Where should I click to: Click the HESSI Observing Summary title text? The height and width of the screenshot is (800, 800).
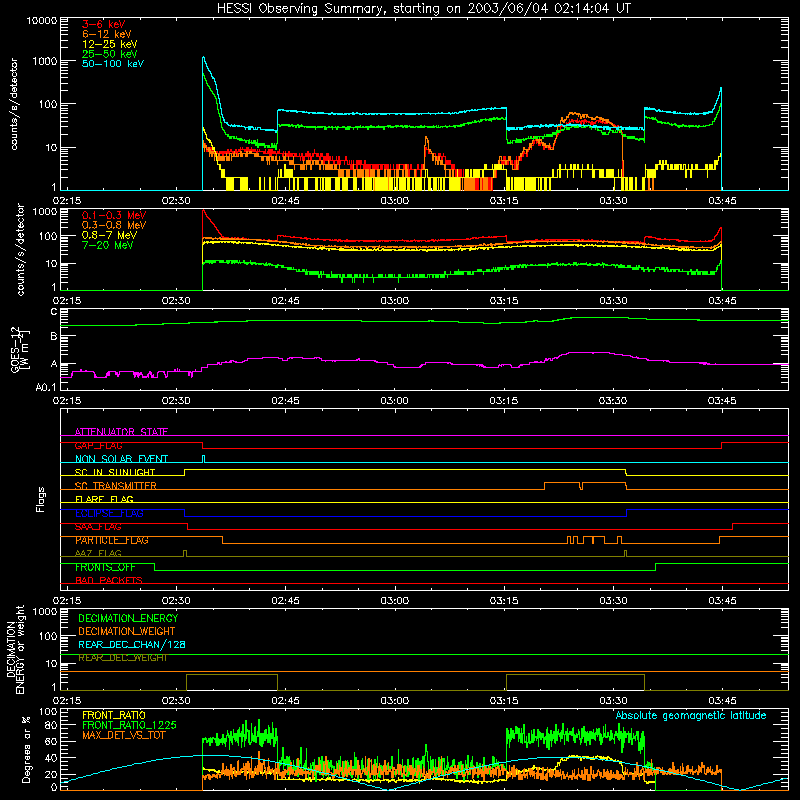click(423, 9)
